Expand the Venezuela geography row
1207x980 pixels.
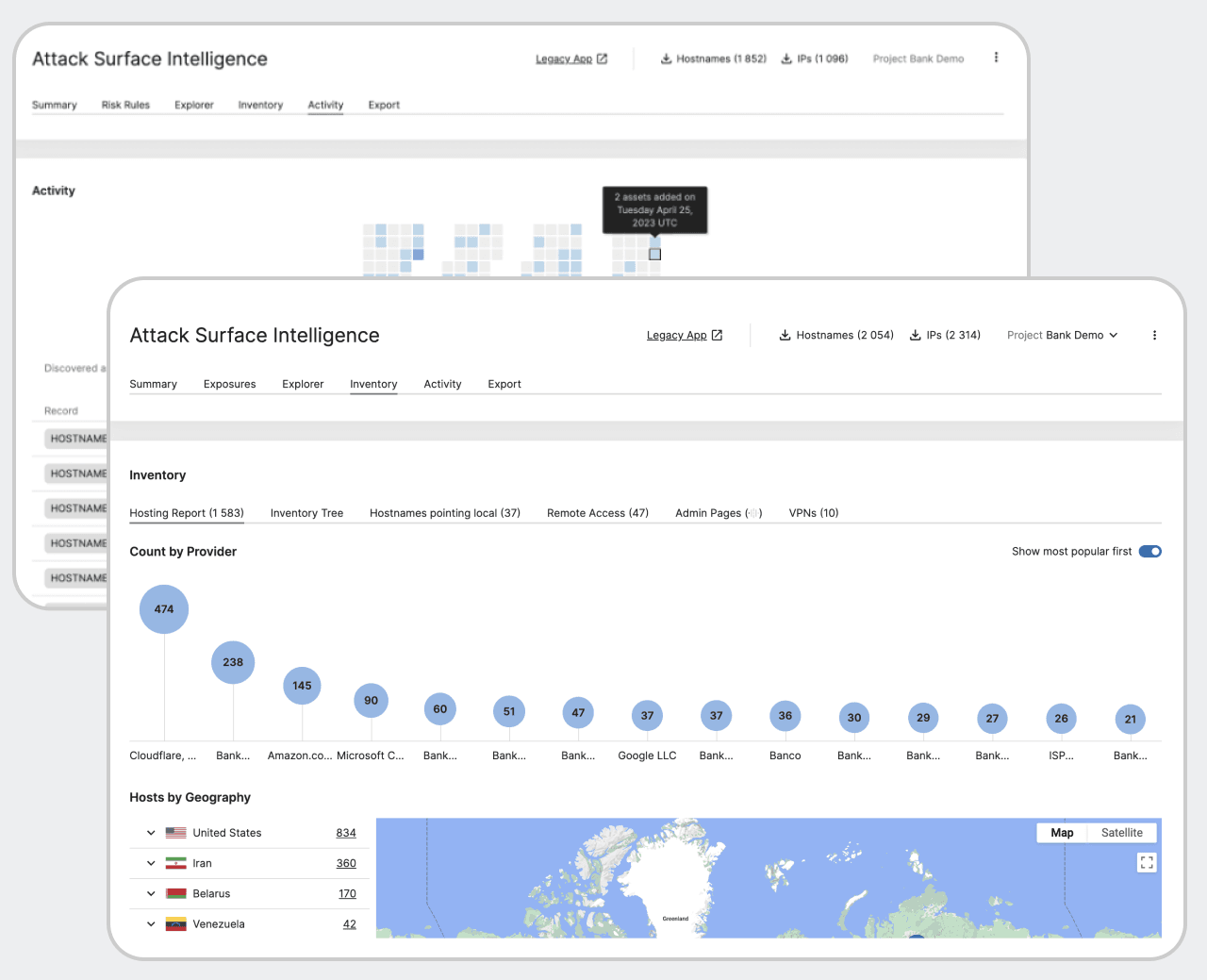151,924
